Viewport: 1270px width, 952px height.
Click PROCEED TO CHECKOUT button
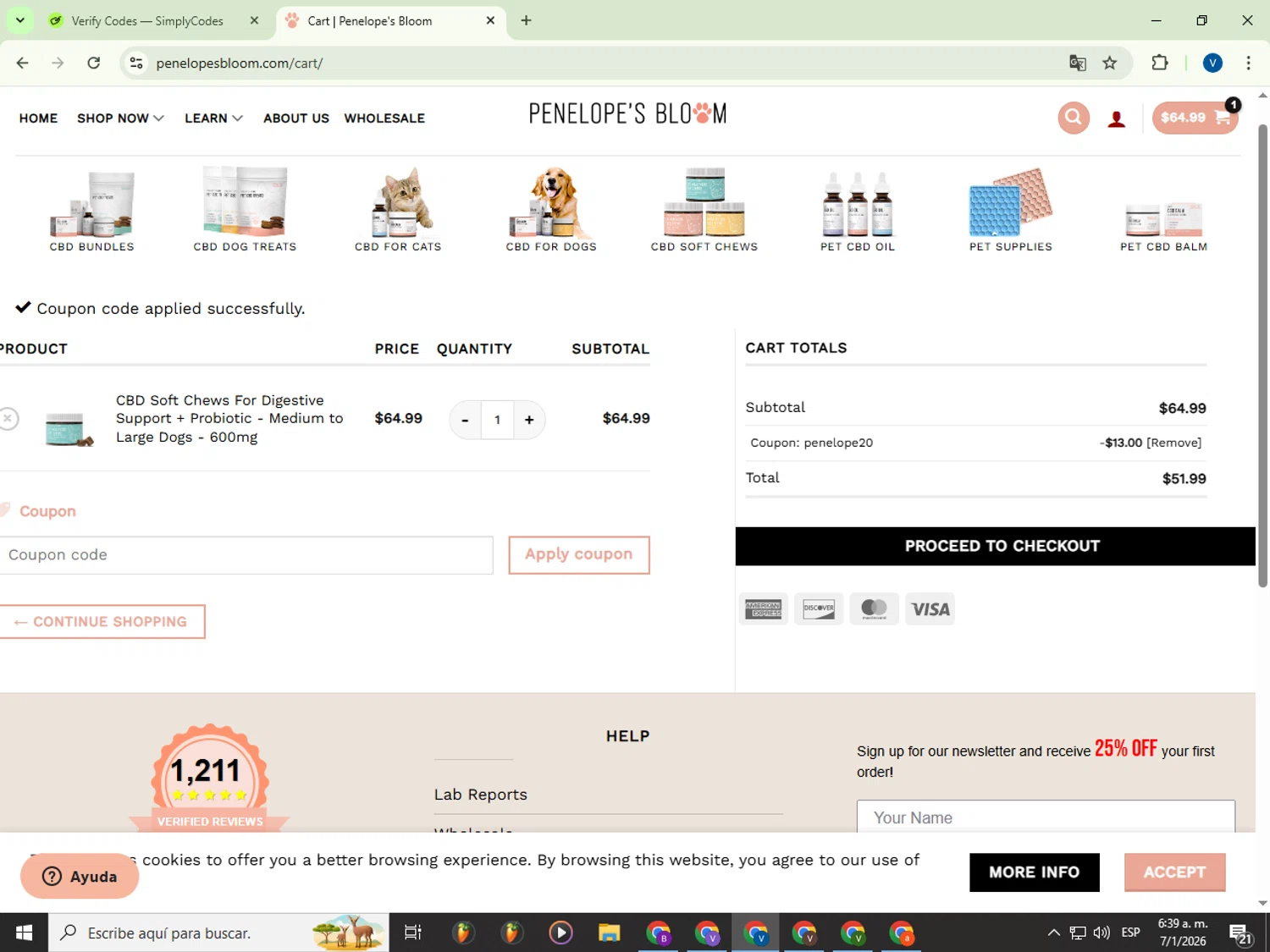pos(995,547)
